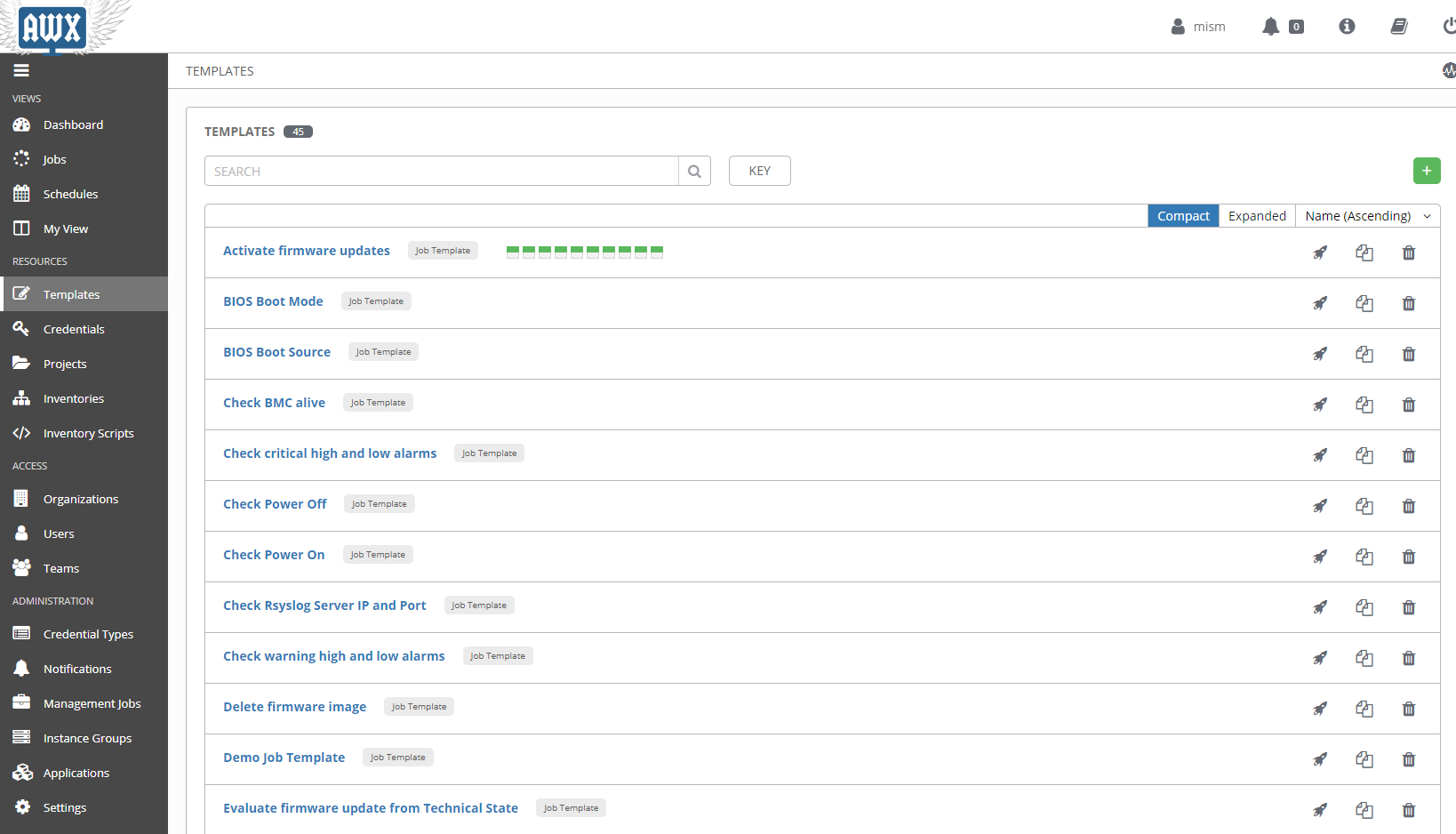This screenshot has width=1456, height=834.
Task: Open the Name (Ascending) sort dropdown
Action: coord(1367,216)
